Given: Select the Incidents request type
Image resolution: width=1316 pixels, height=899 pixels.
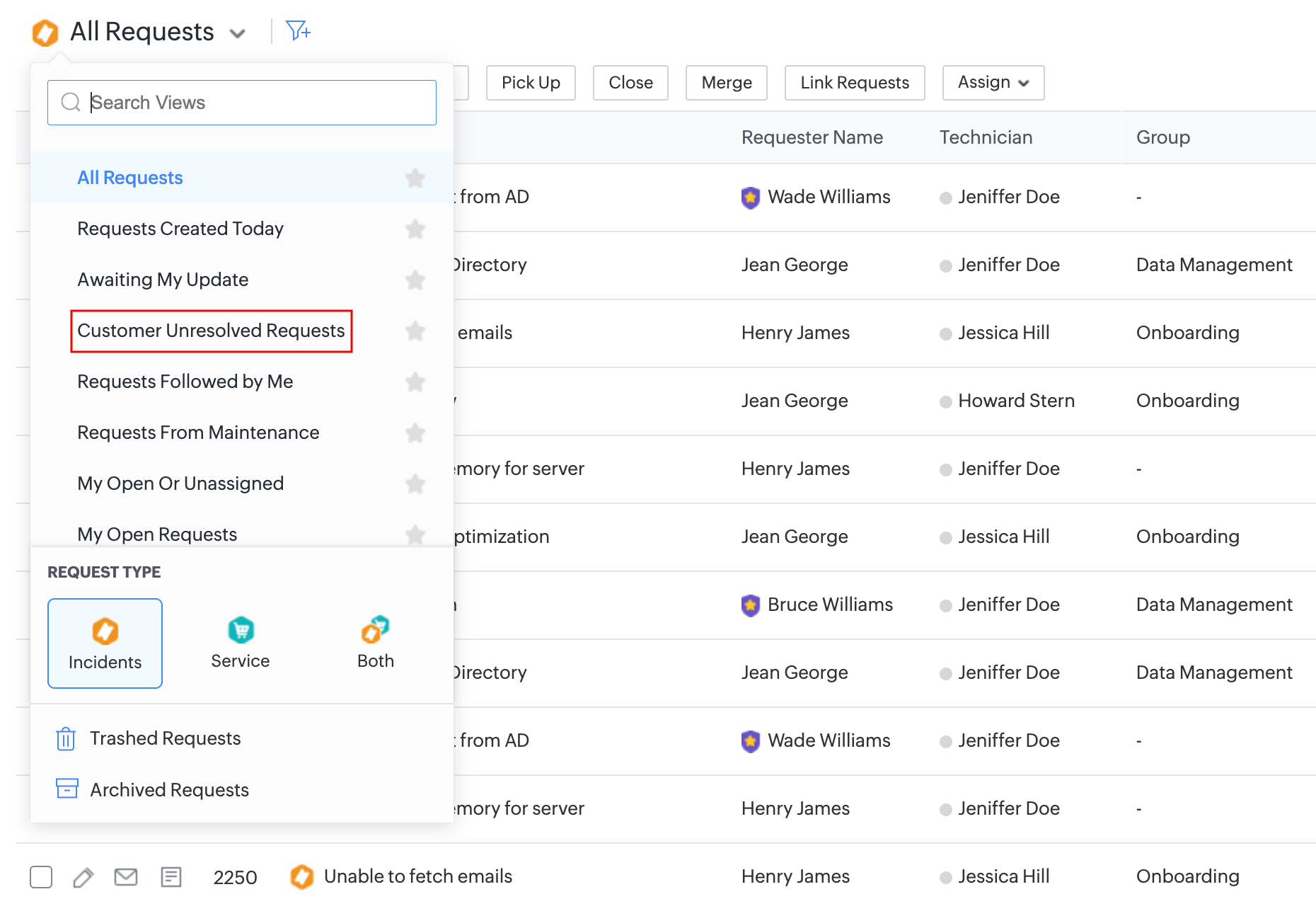Looking at the screenshot, I should 105,643.
